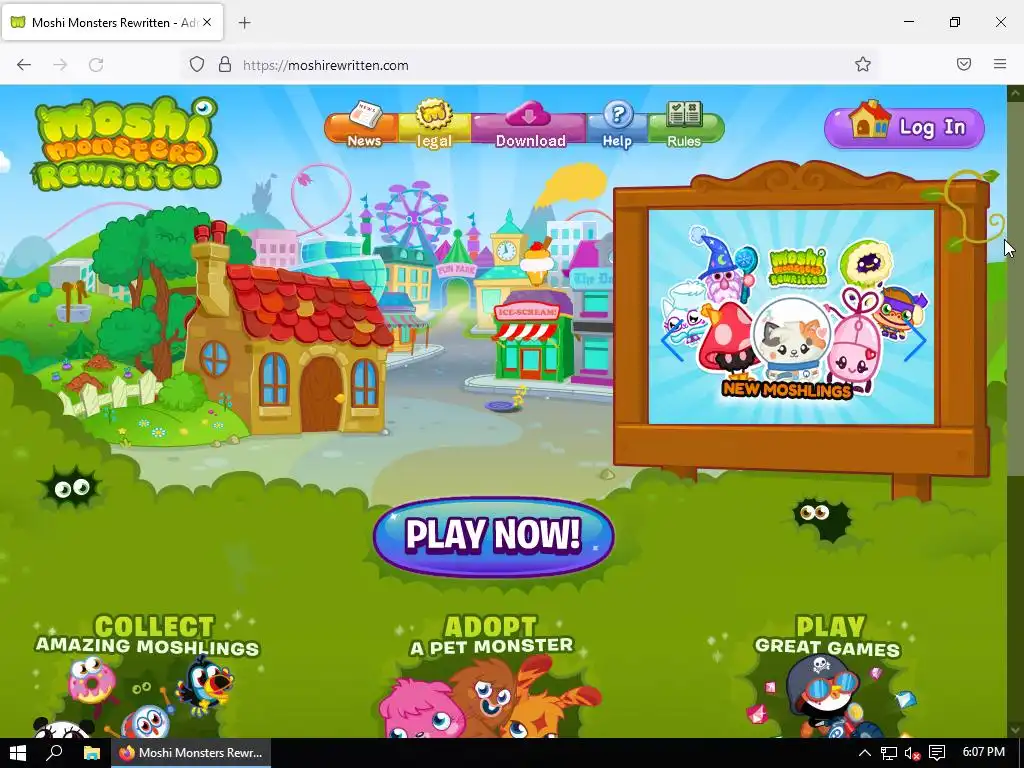Click the cloud download icon above Download
Screen dimensions: 1024x768
click(528, 113)
